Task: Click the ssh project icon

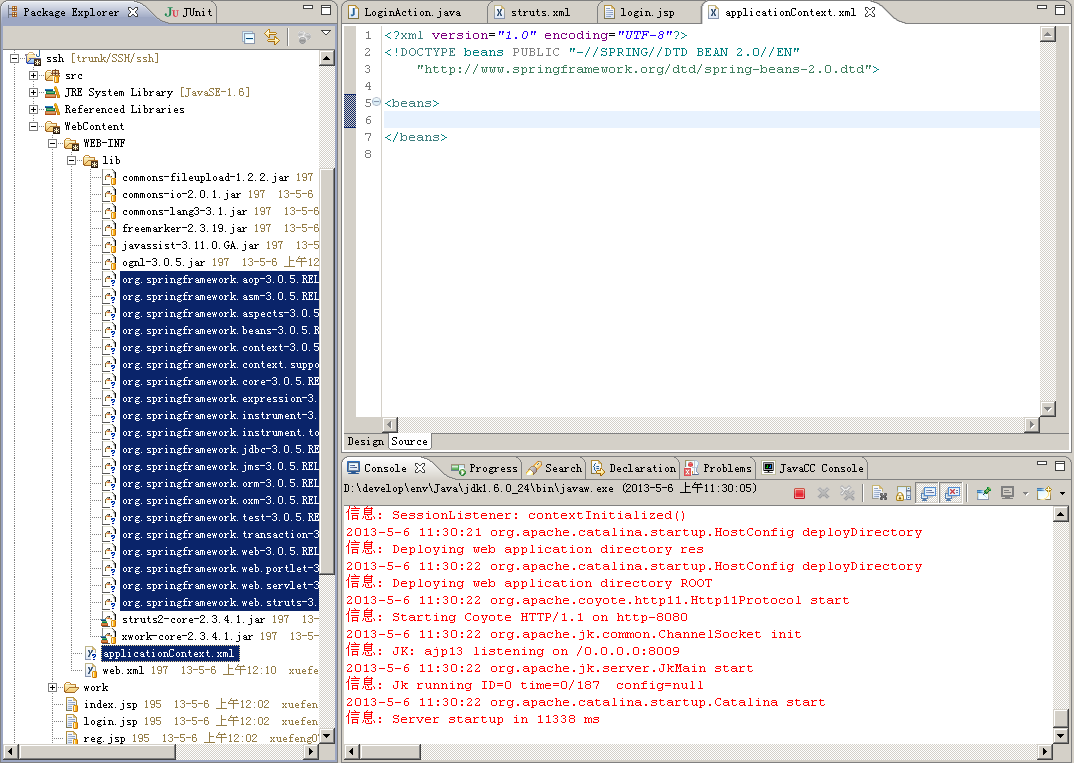Action: tap(34, 59)
